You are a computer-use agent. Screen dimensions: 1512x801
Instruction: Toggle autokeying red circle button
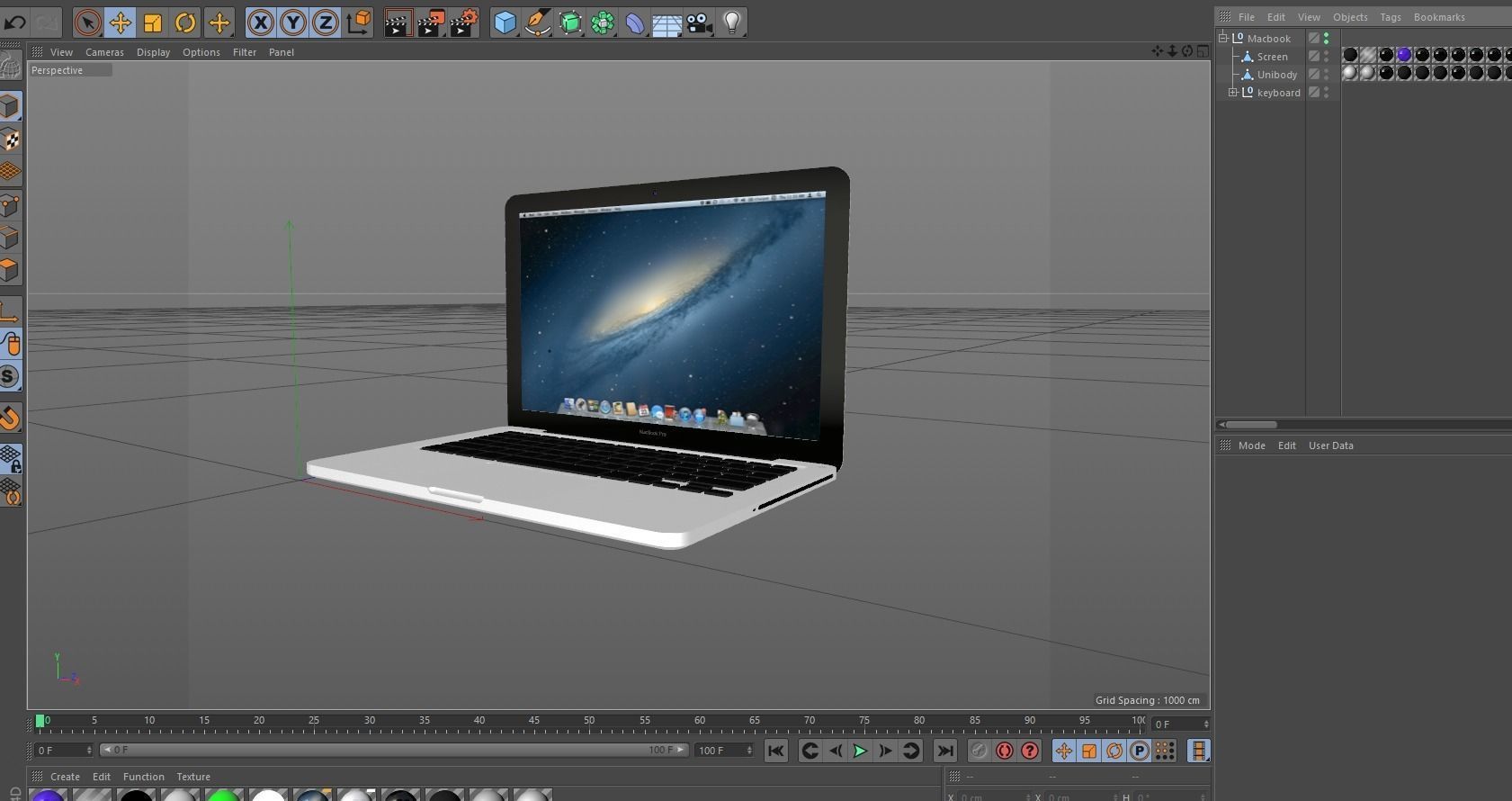pos(1005,751)
